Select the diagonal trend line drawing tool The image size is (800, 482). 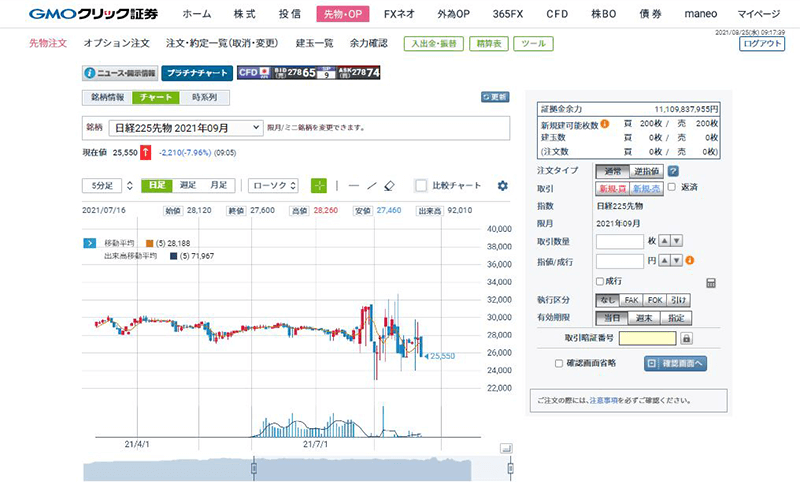pos(371,185)
